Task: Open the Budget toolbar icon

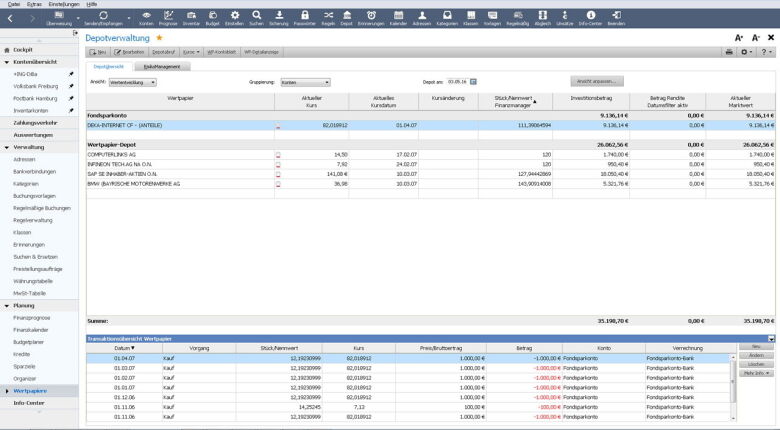Action: [212, 18]
